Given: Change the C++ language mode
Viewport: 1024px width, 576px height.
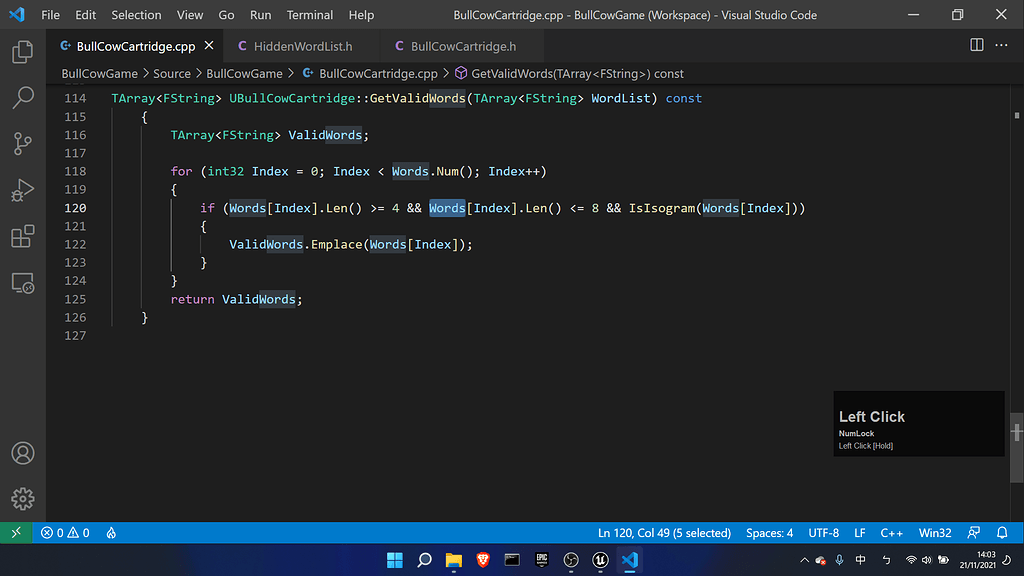Looking at the screenshot, I should [891, 533].
